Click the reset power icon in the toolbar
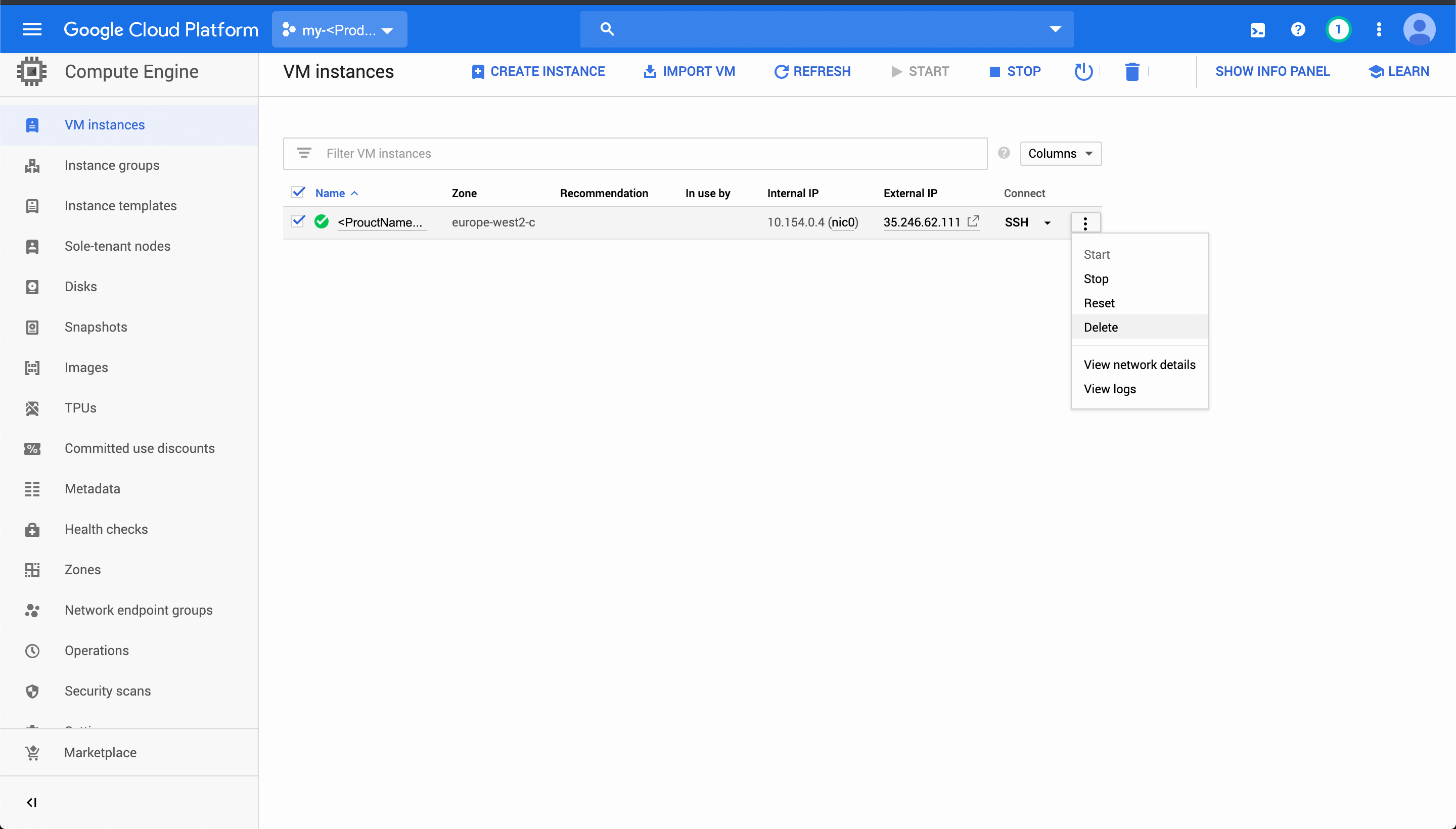 [x=1083, y=71]
